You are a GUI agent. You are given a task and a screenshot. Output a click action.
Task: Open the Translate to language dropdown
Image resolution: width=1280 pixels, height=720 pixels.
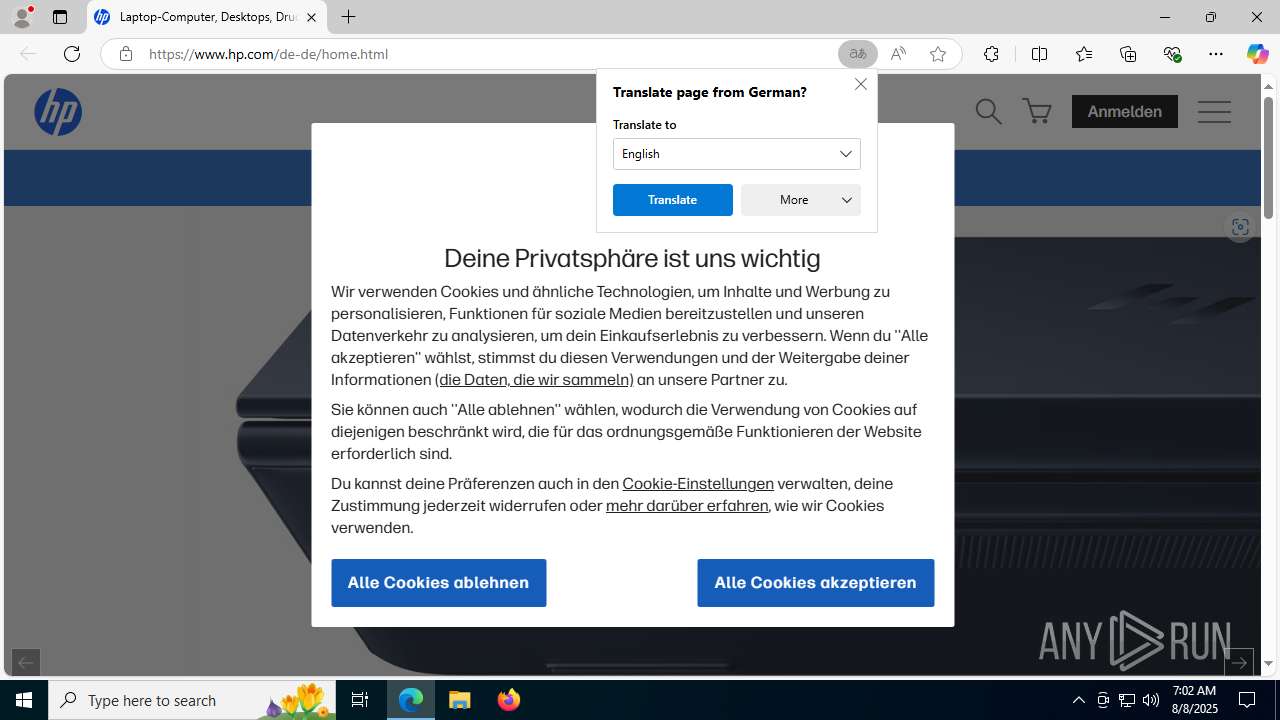pos(736,154)
